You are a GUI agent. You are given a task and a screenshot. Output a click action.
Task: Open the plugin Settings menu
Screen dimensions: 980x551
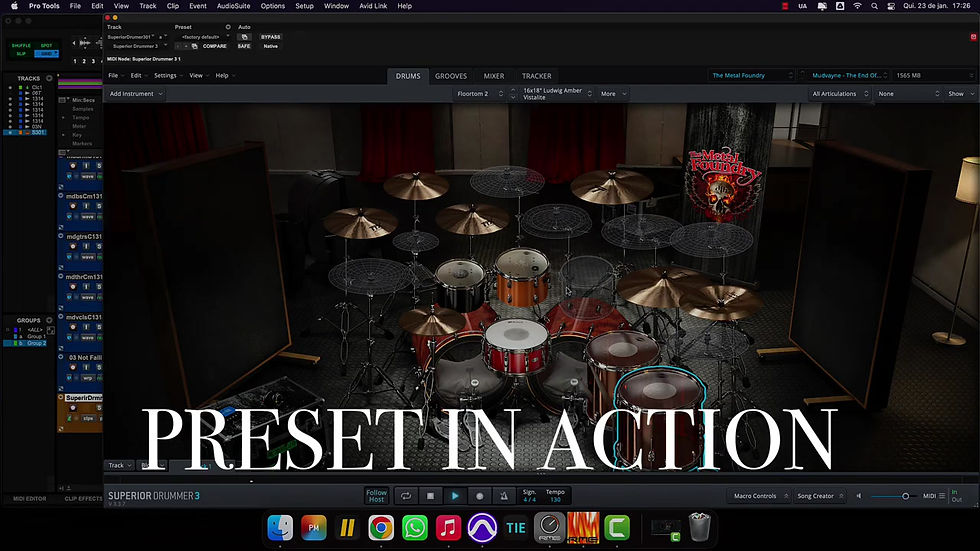pyautogui.click(x=168, y=76)
